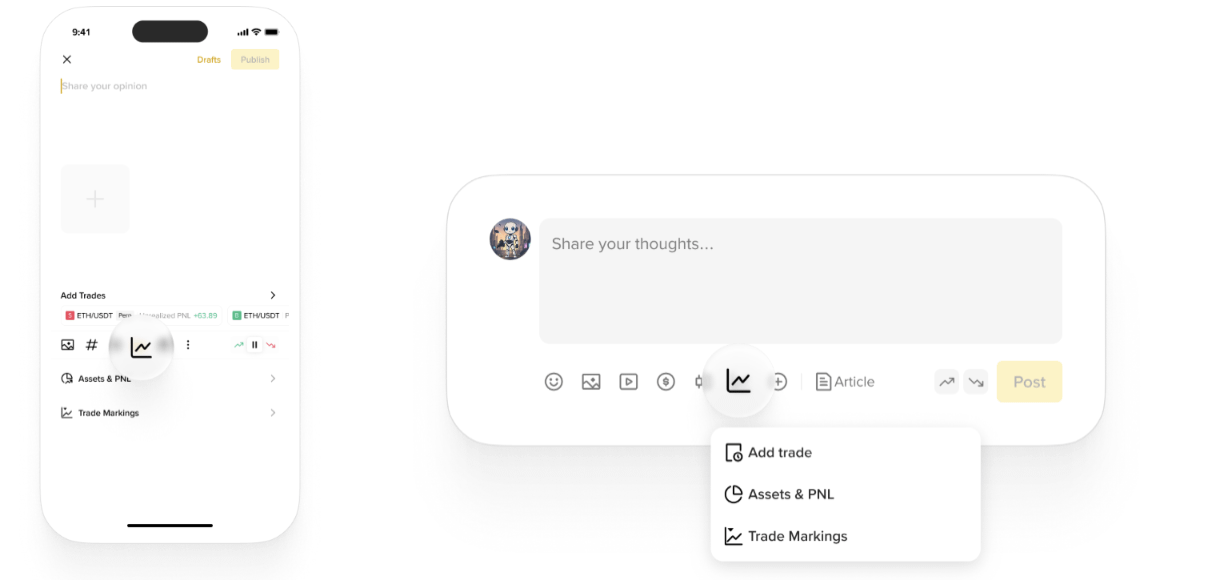This screenshot has width=1218, height=580.
Task: Tap the chart icon in the phone toolbar
Action: tap(141, 347)
